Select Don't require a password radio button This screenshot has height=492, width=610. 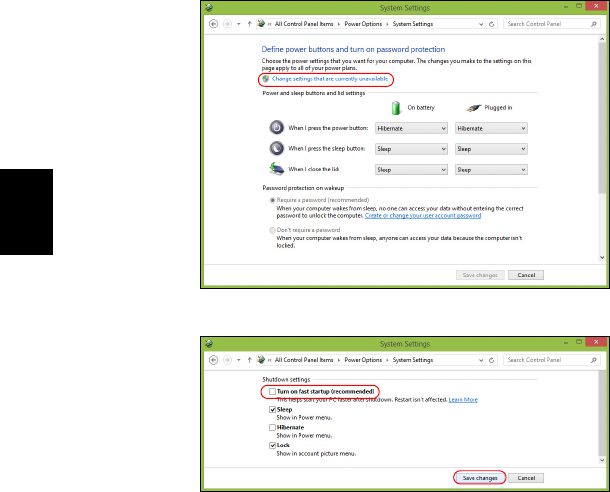pyautogui.click(x=273, y=230)
